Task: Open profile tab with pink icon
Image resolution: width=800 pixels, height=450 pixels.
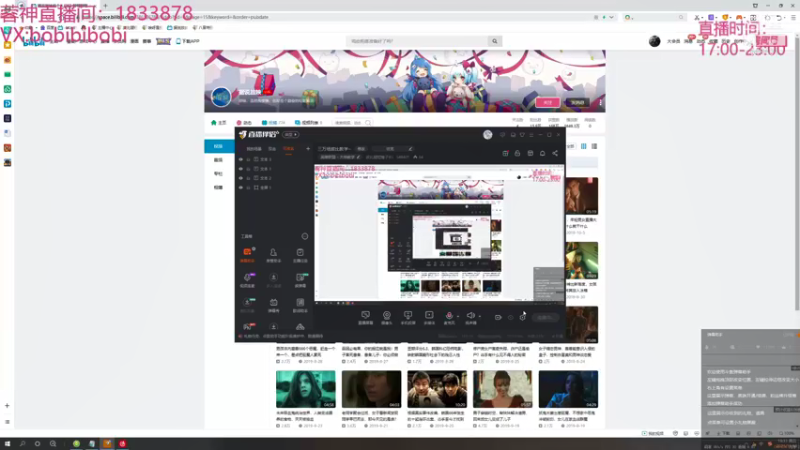Action: (x=244, y=123)
